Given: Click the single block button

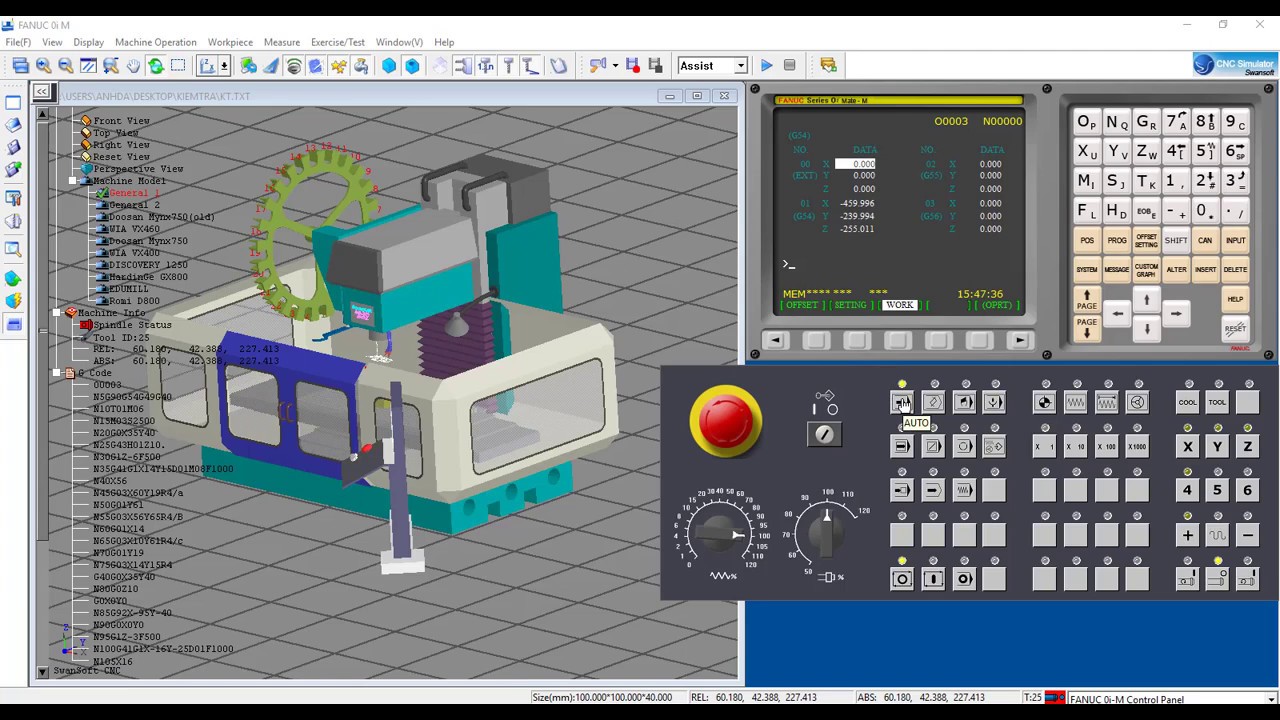Looking at the screenshot, I should click(902, 446).
